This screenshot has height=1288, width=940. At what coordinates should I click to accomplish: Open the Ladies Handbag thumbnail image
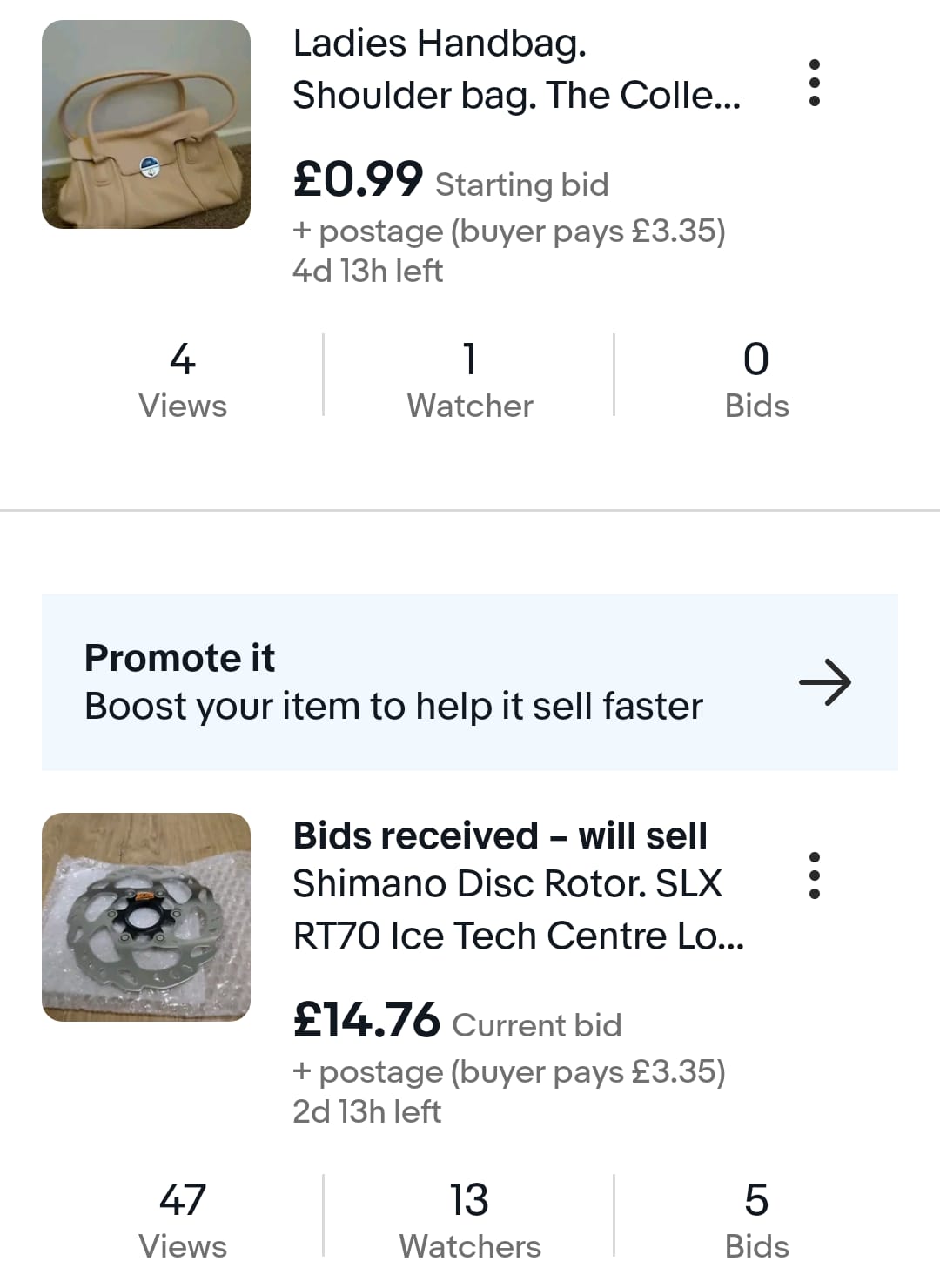pyautogui.click(x=146, y=124)
